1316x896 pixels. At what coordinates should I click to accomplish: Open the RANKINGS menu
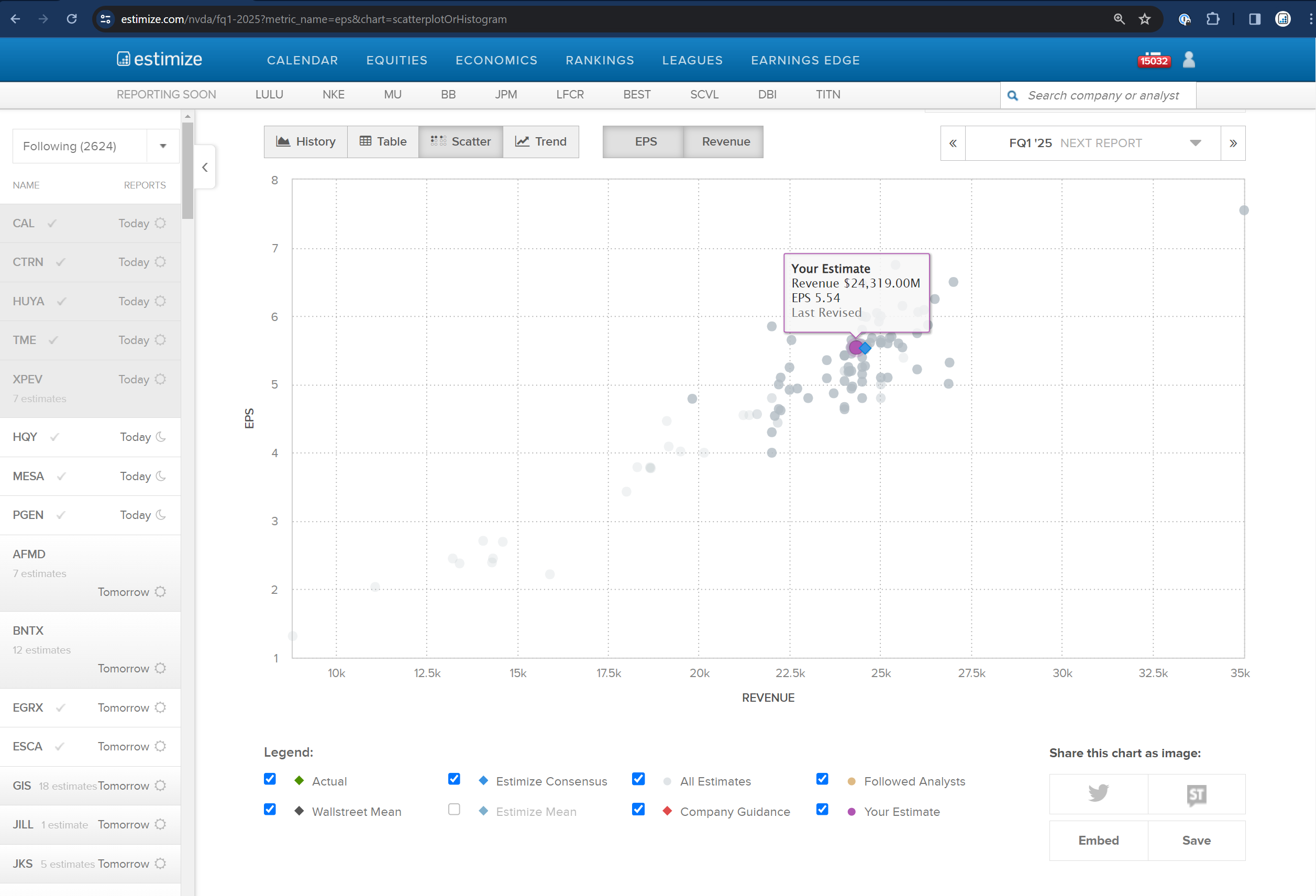point(600,60)
